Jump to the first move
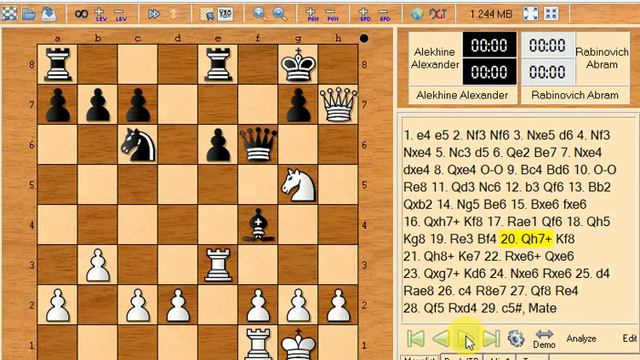The image size is (640, 360). 416,338
